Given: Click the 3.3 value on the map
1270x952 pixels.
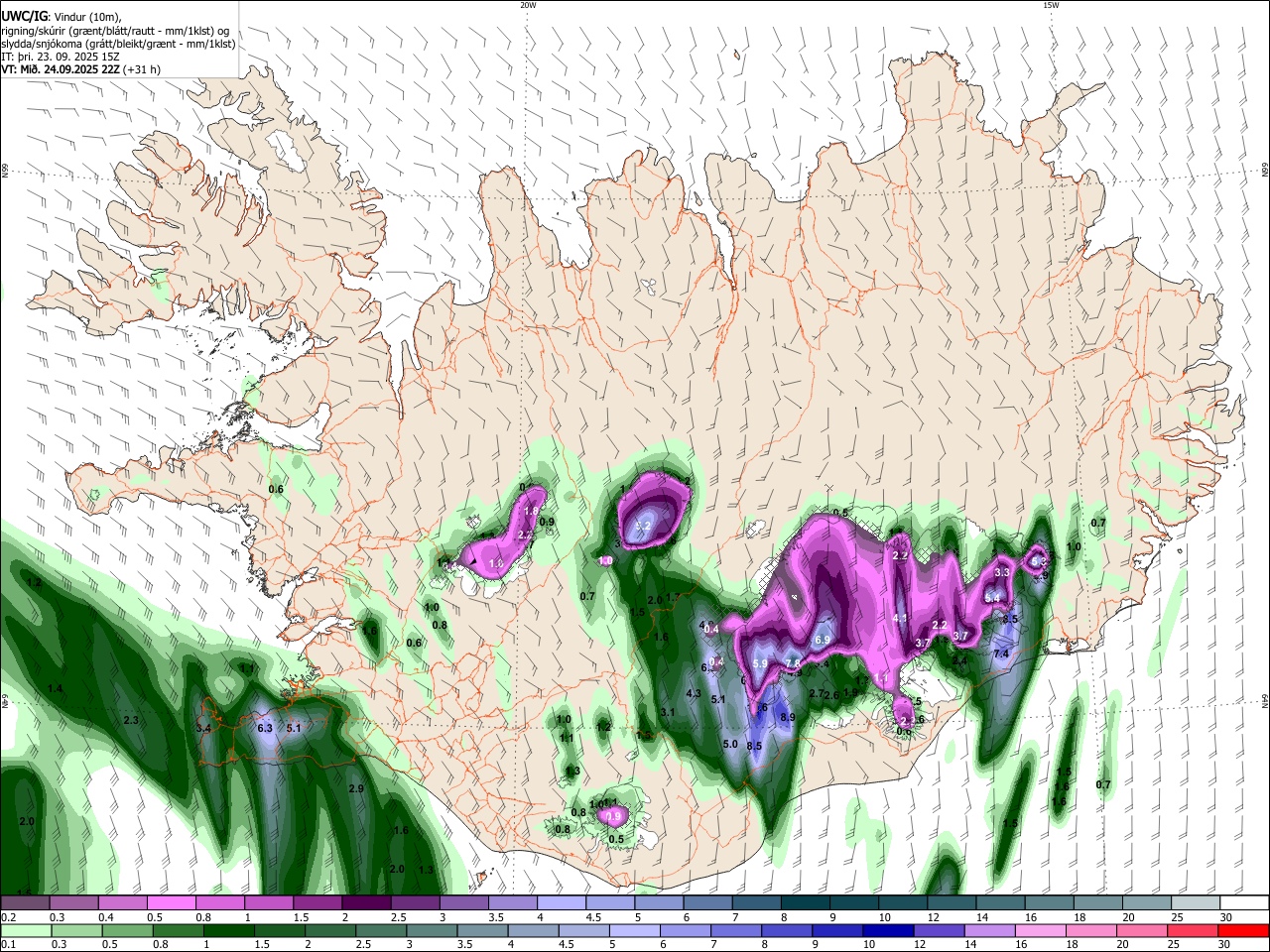Looking at the screenshot, I should pyautogui.click(x=1002, y=572).
